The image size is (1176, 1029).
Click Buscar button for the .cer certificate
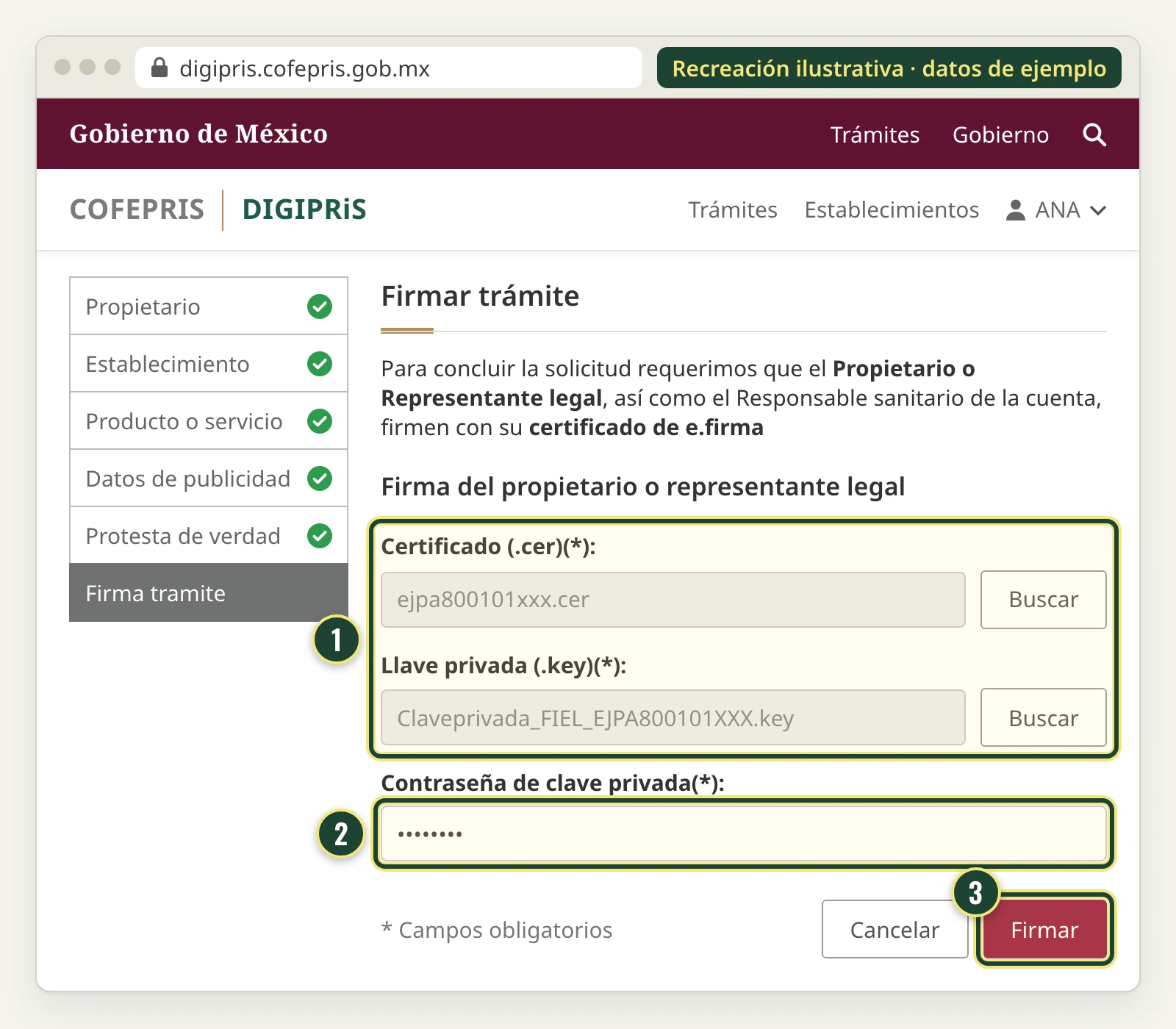1044,600
